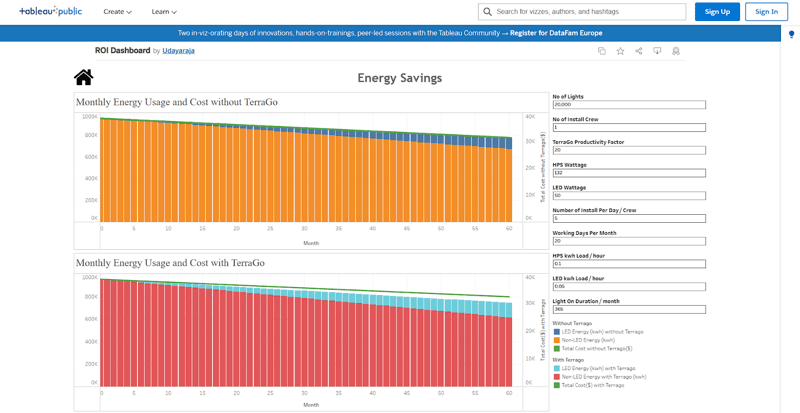The height and width of the screenshot is (413, 800).
Task: Click the data details icon
Action: point(676,51)
